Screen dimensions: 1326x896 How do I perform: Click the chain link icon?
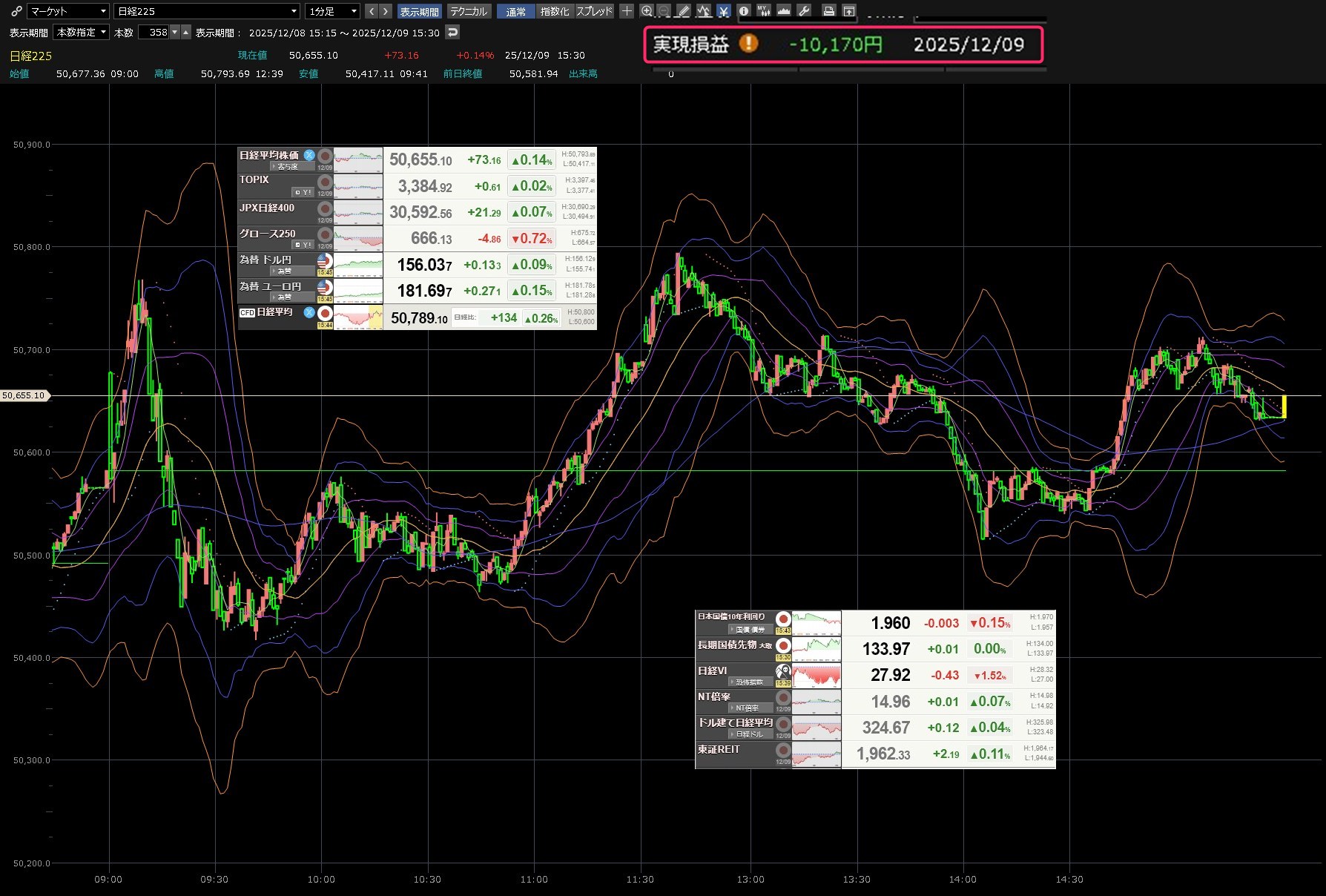click(x=16, y=11)
